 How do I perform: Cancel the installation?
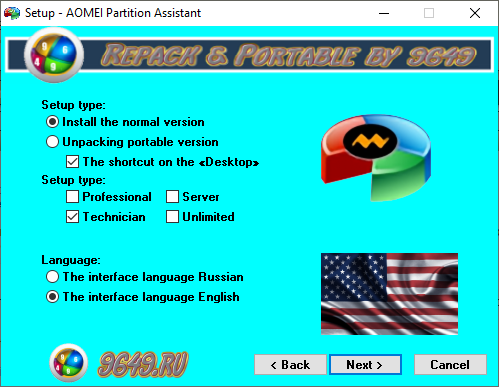[x=450, y=365]
